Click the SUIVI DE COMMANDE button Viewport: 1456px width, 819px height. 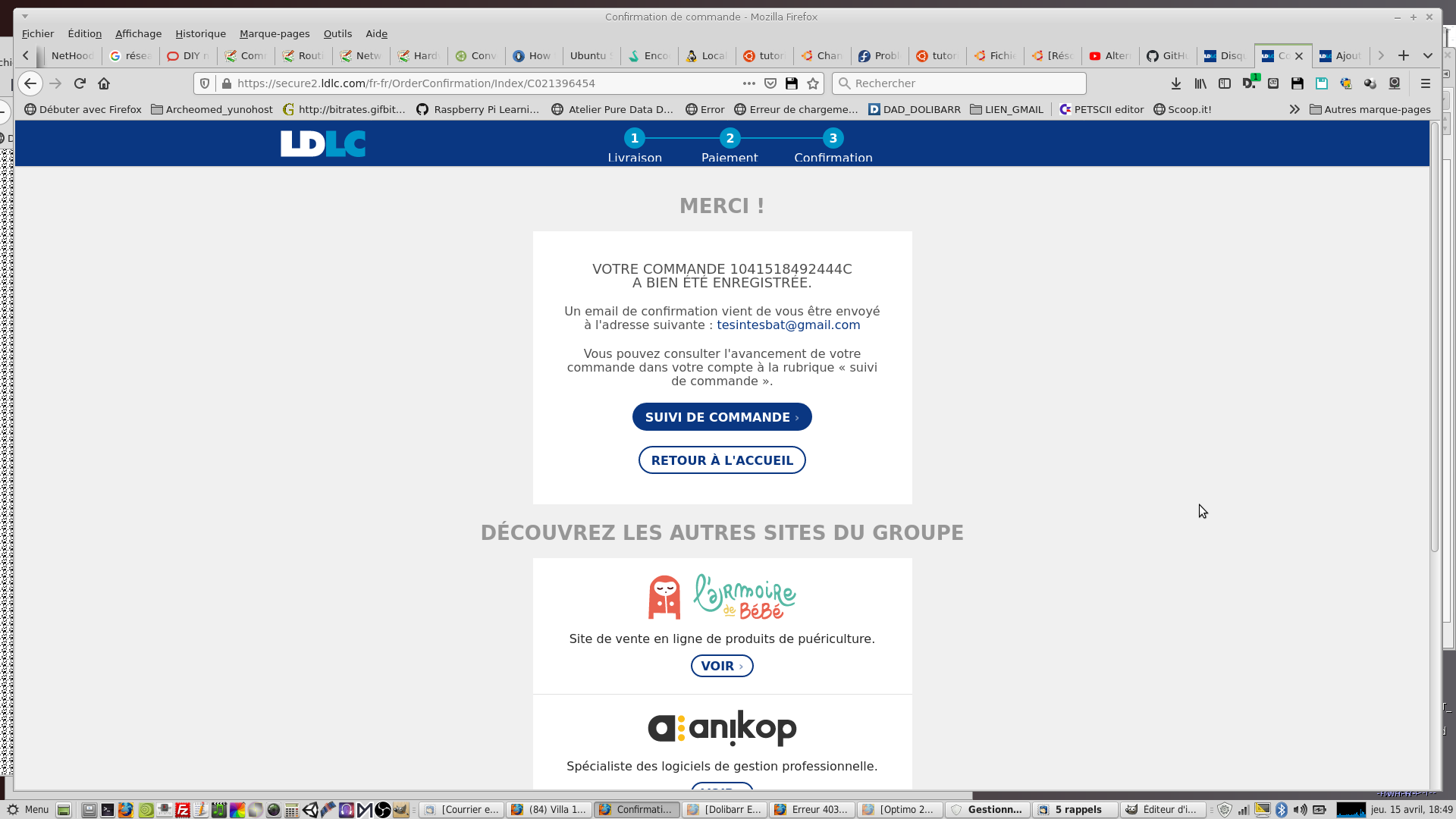721,417
